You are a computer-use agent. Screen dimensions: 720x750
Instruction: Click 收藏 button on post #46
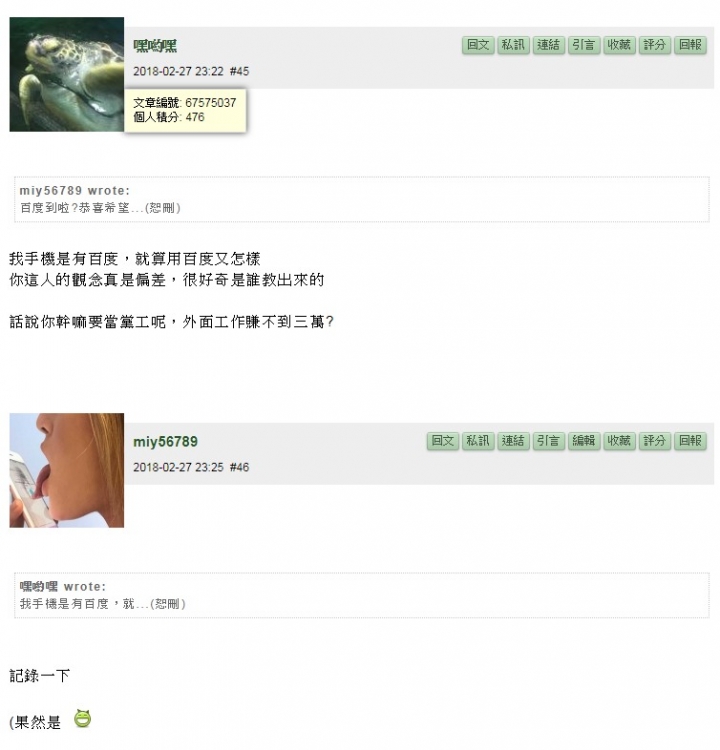pyautogui.click(x=620, y=441)
